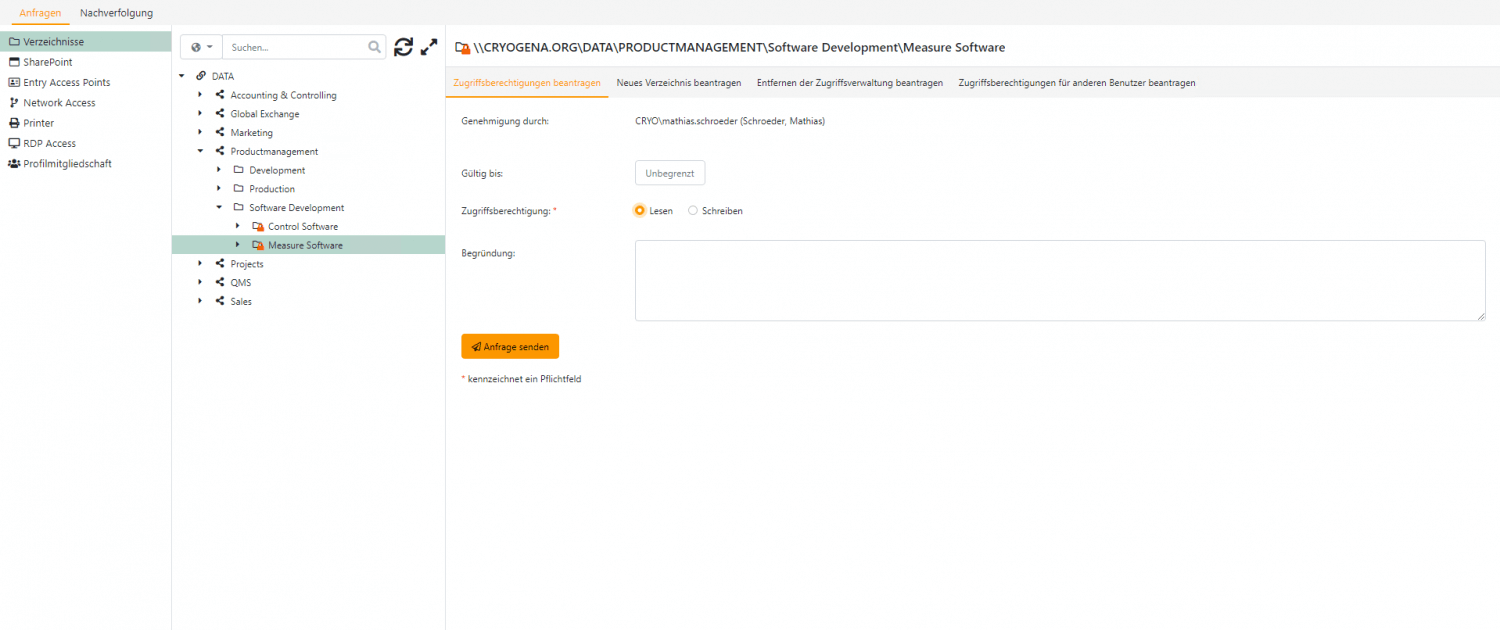This screenshot has width=1500, height=630.
Task: Click the Anfrage senden button
Action: click(x=510, y=347)
